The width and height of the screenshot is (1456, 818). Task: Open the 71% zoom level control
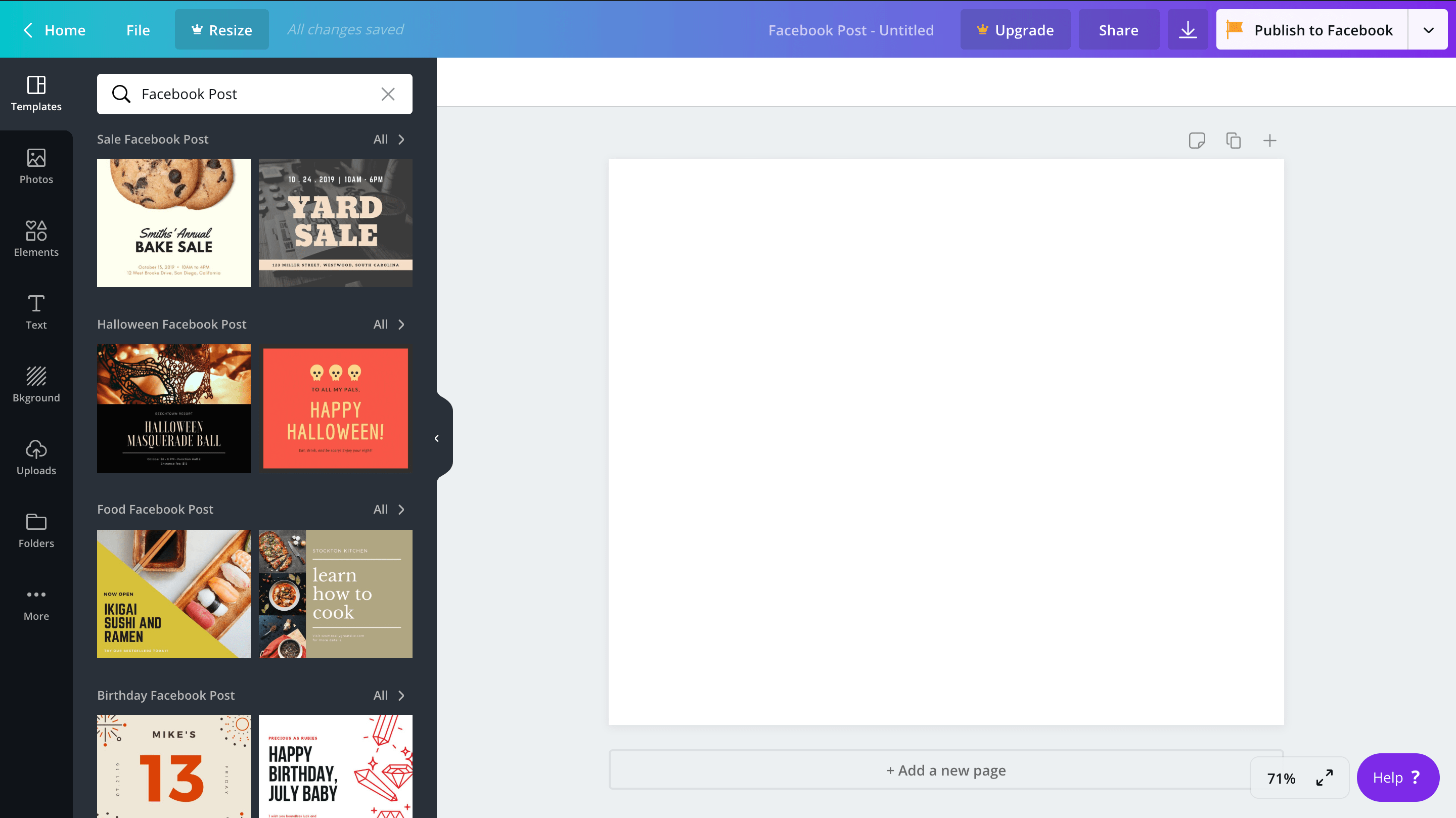point(1281,778)
